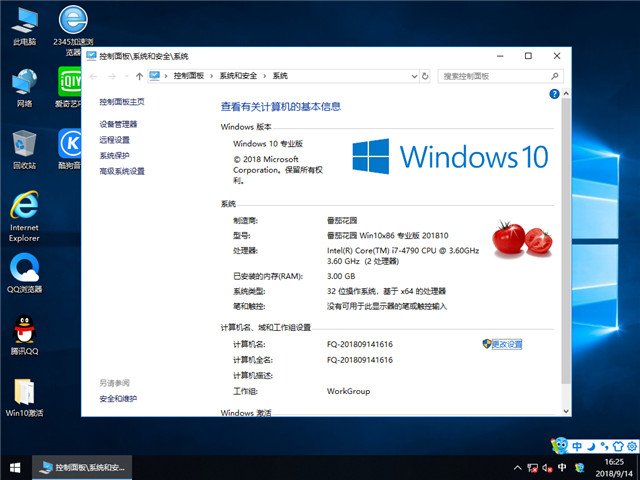The height and width of the screenshot is (480, 640).
Task: Expand chevron after 系统和安全 breadcrumb
Action: 264,76
